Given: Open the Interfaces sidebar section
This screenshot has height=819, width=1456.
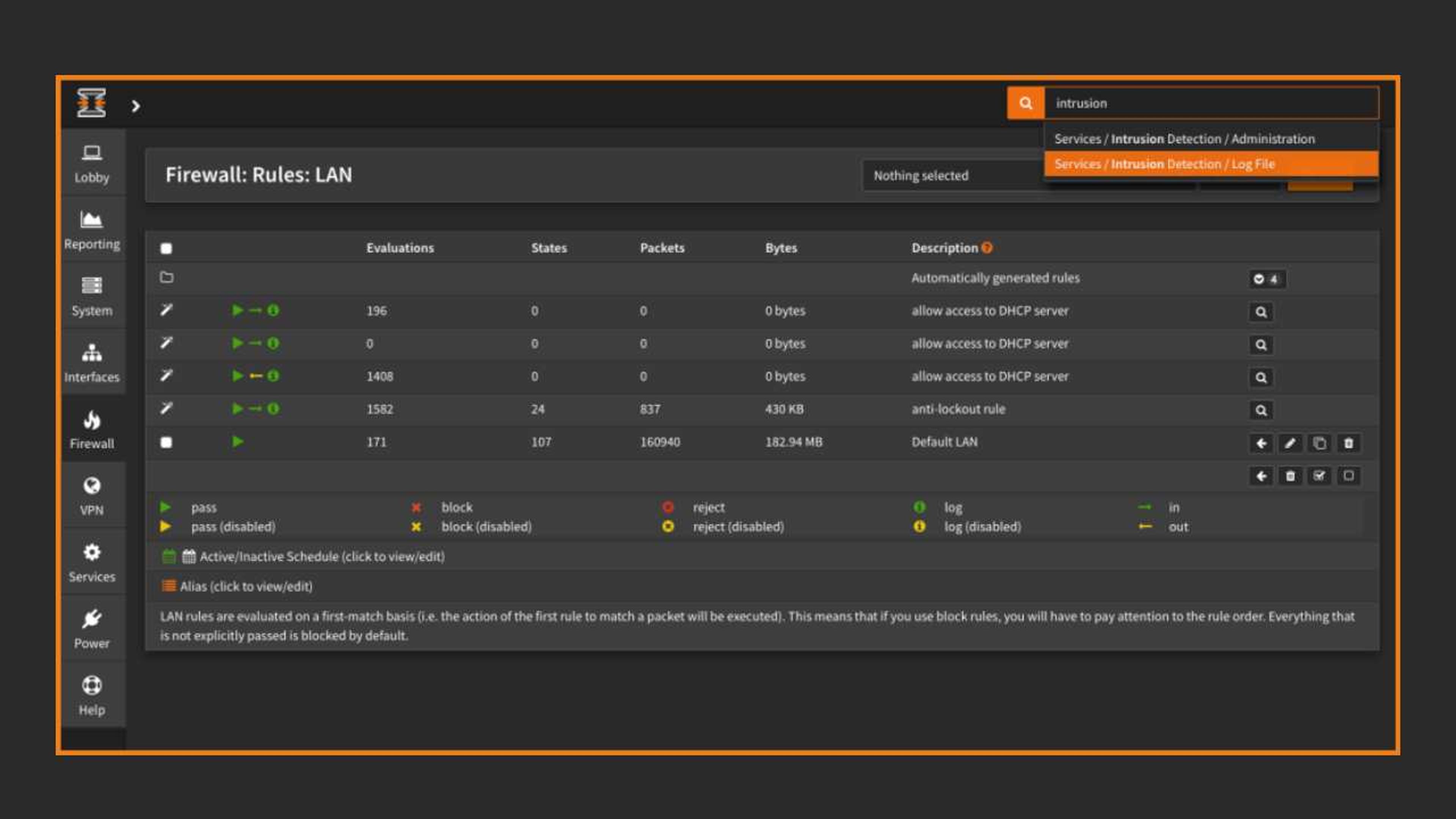Looking at the screenshot, I should [92, 363].
